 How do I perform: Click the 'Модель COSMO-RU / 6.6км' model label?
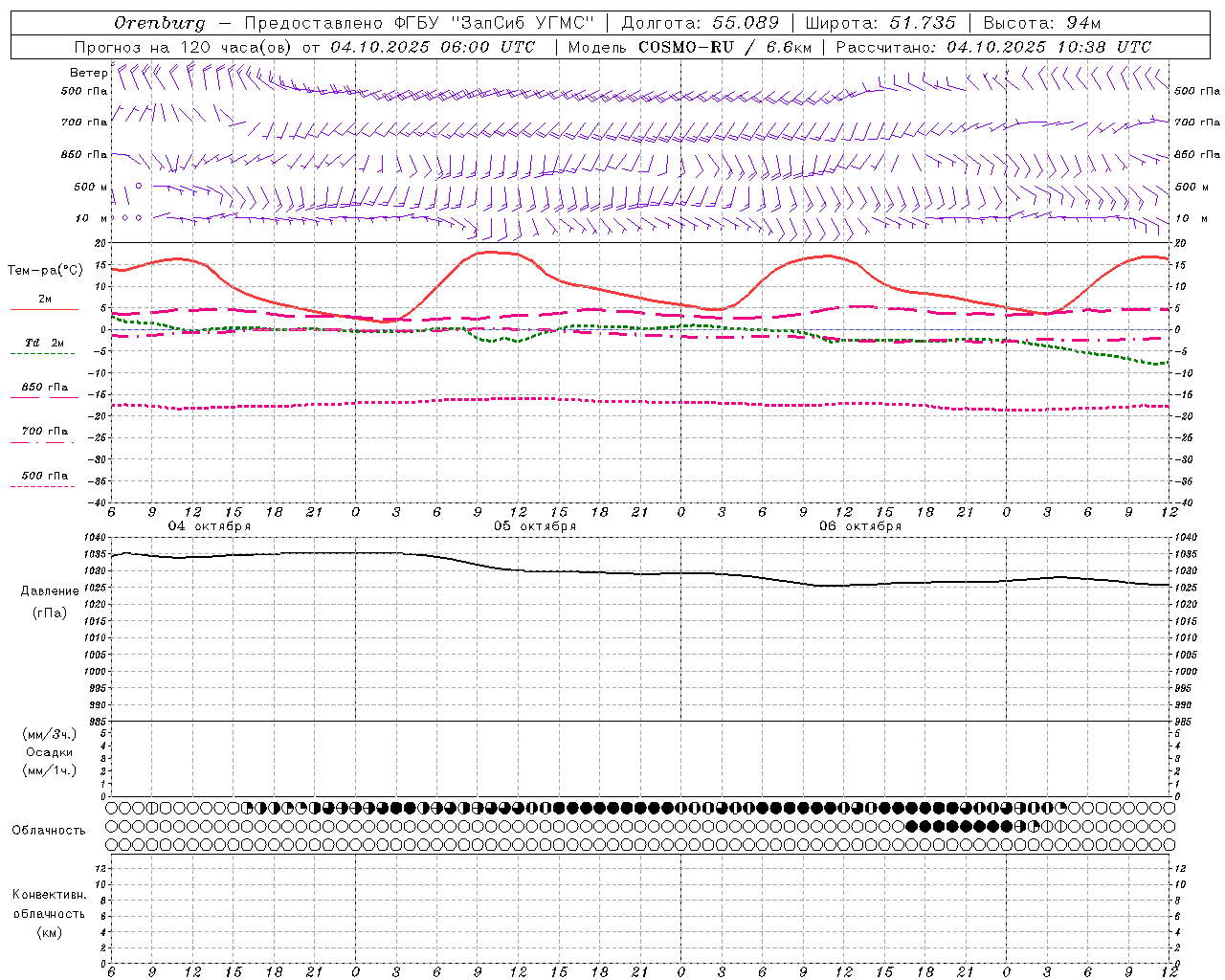[688, 47]
